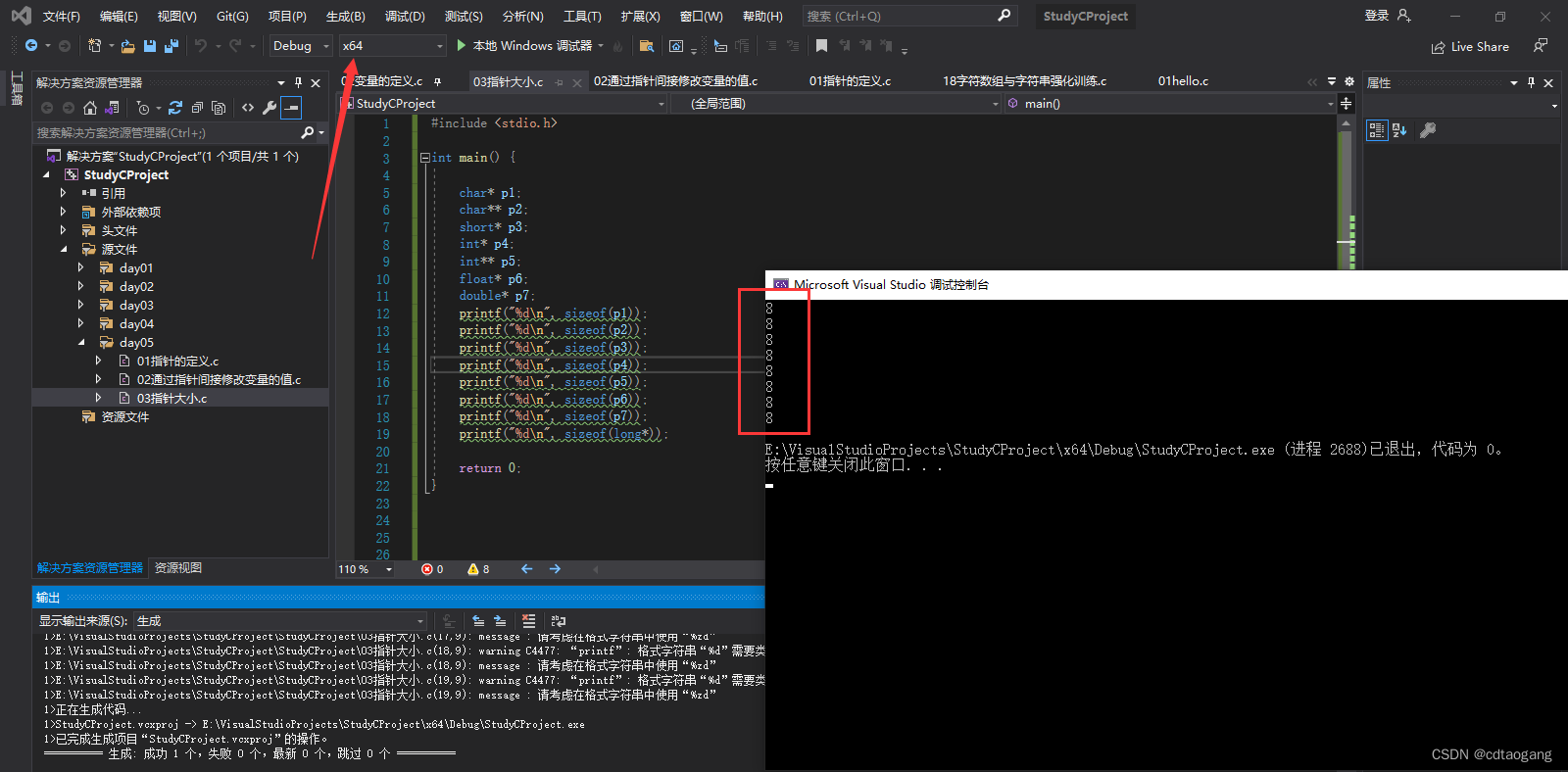Click the editor tab settings gear icon
The image size is (1568, 772).
[x=1349, y=81]
